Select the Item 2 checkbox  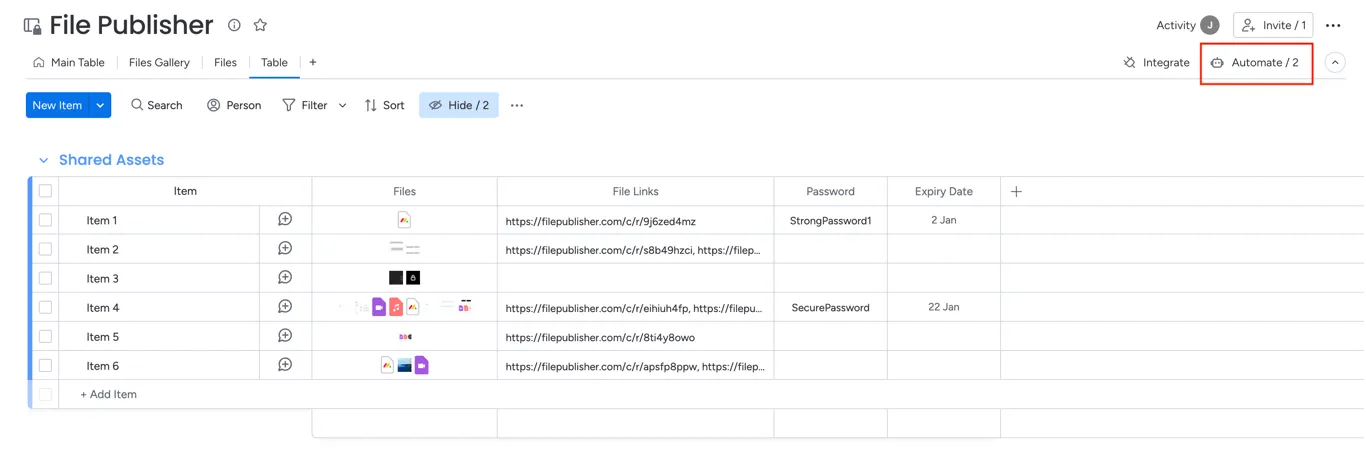(x=45, y=249)
